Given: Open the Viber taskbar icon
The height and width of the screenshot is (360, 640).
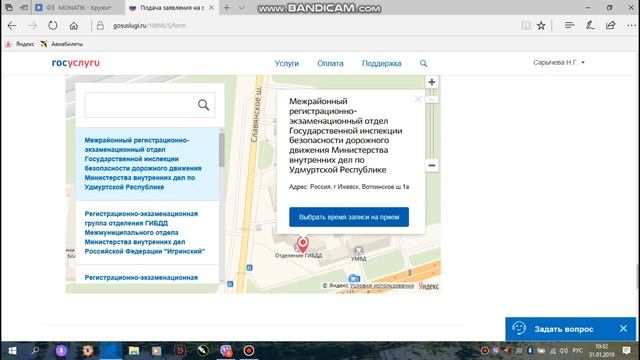Looking at the screenshot, I should tap(226, 351).
